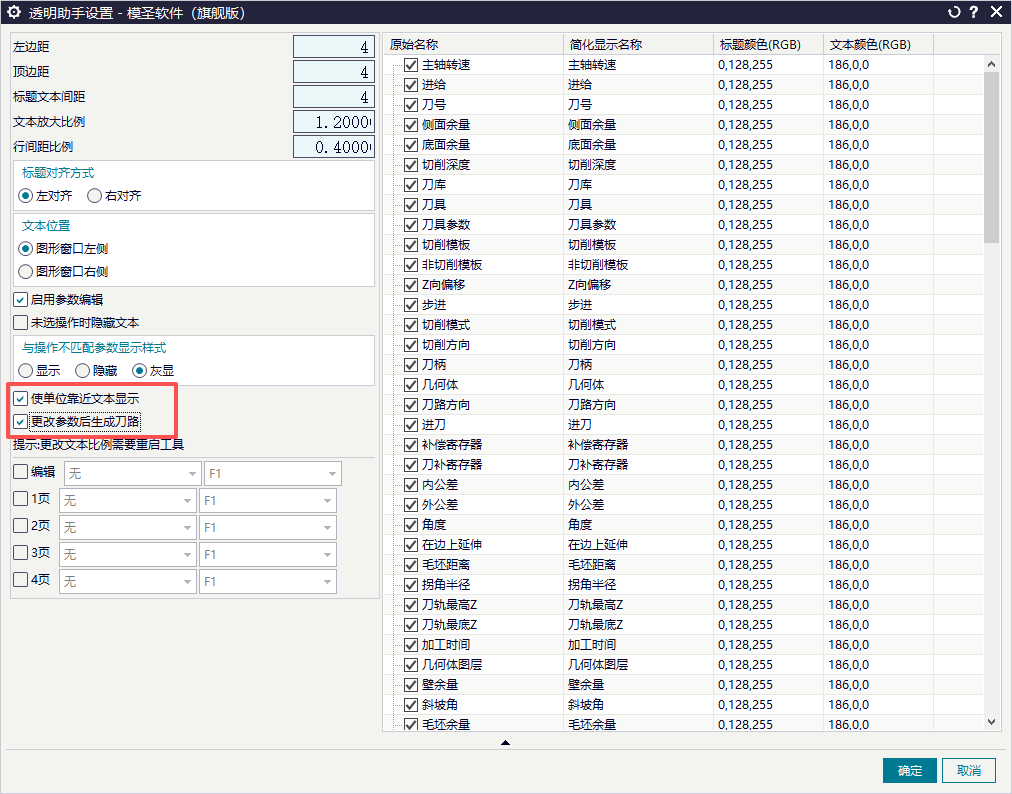
Task: Click the reset arrow icon in title bar
Action: pyautogui.click(x=954, y=12)
